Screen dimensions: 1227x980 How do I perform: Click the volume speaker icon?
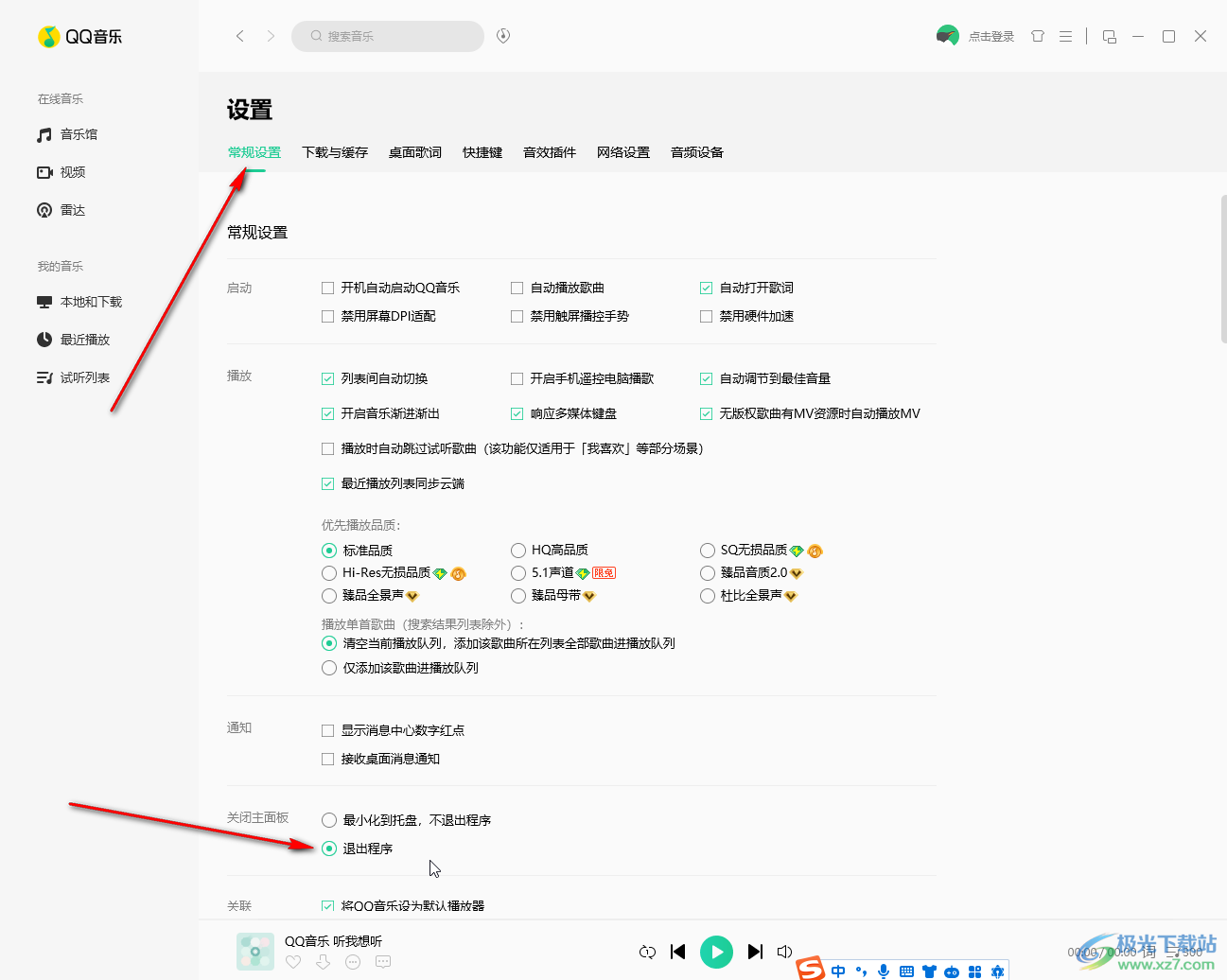784,952
